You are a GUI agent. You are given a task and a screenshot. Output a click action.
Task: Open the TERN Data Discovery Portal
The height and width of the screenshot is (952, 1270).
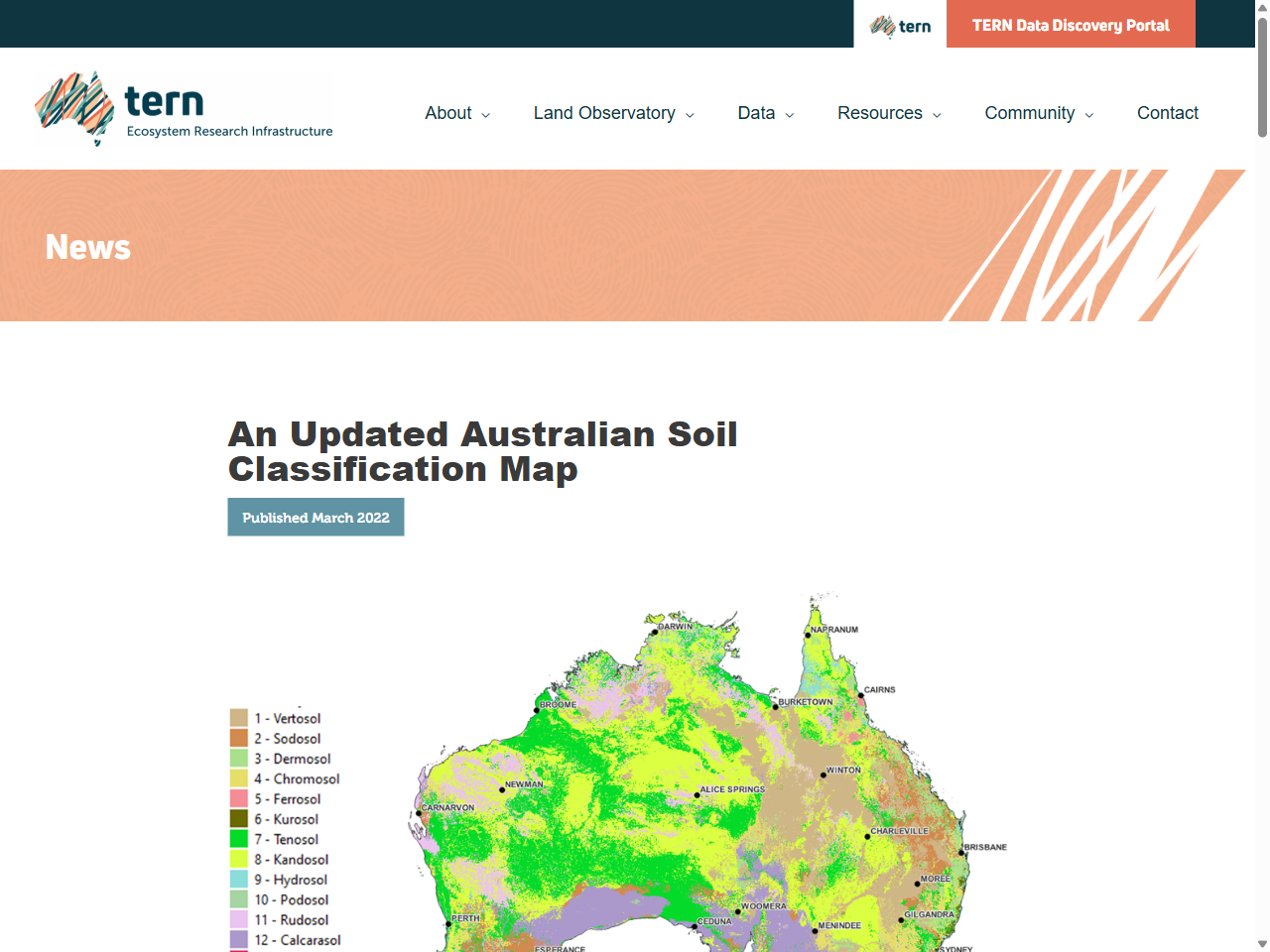click(x=1071, y=24)
